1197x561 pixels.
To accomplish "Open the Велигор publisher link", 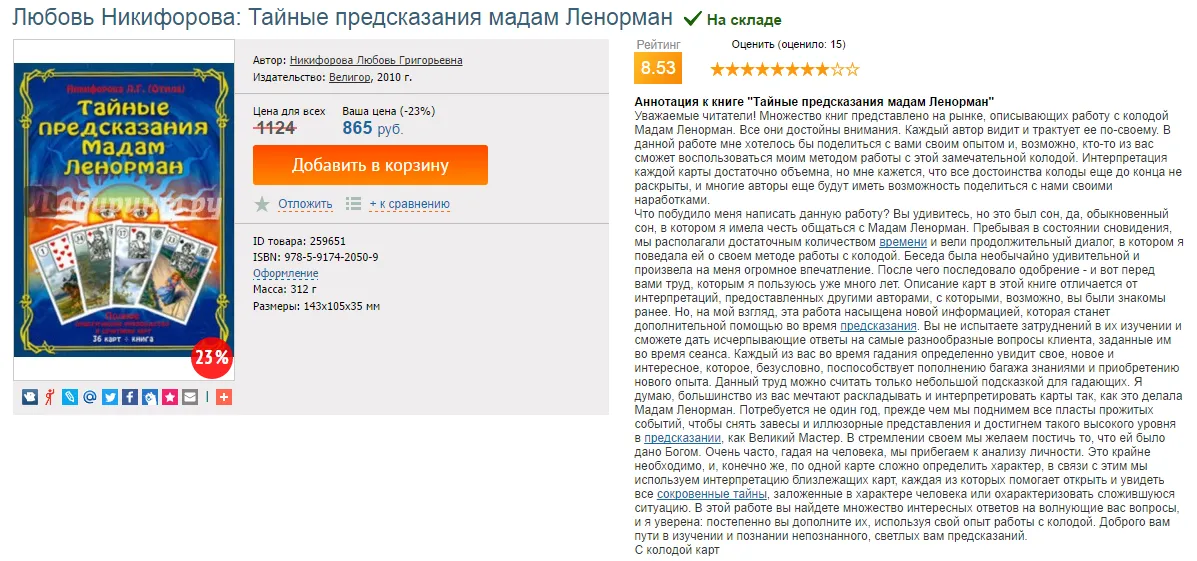I will click(350, 77).
